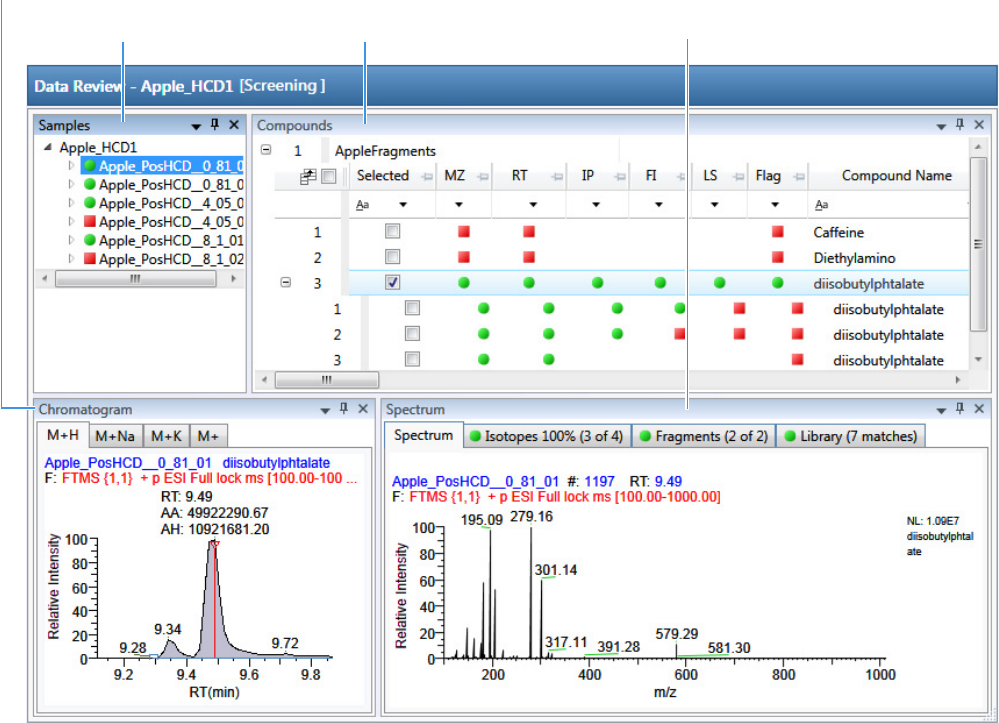This screenshot has width=999, height=723.
Task: Click the Selected filter Aa icon
Action: coord(363,205)
